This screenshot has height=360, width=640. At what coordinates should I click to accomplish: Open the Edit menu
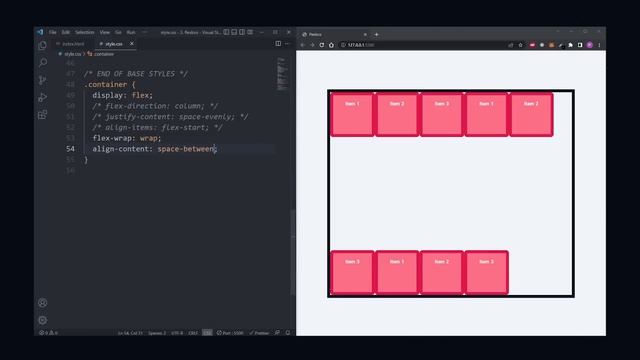[66, 32]
